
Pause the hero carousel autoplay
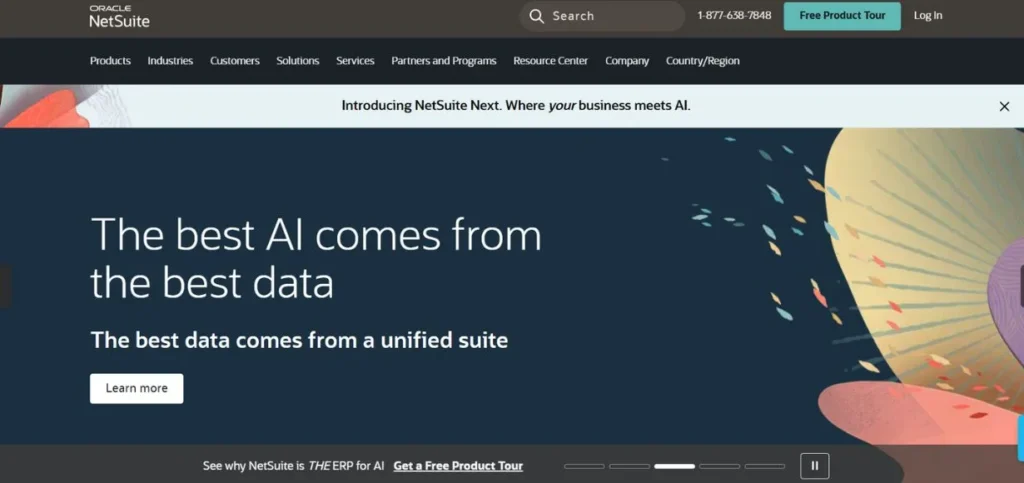click(x=814, y=466)
